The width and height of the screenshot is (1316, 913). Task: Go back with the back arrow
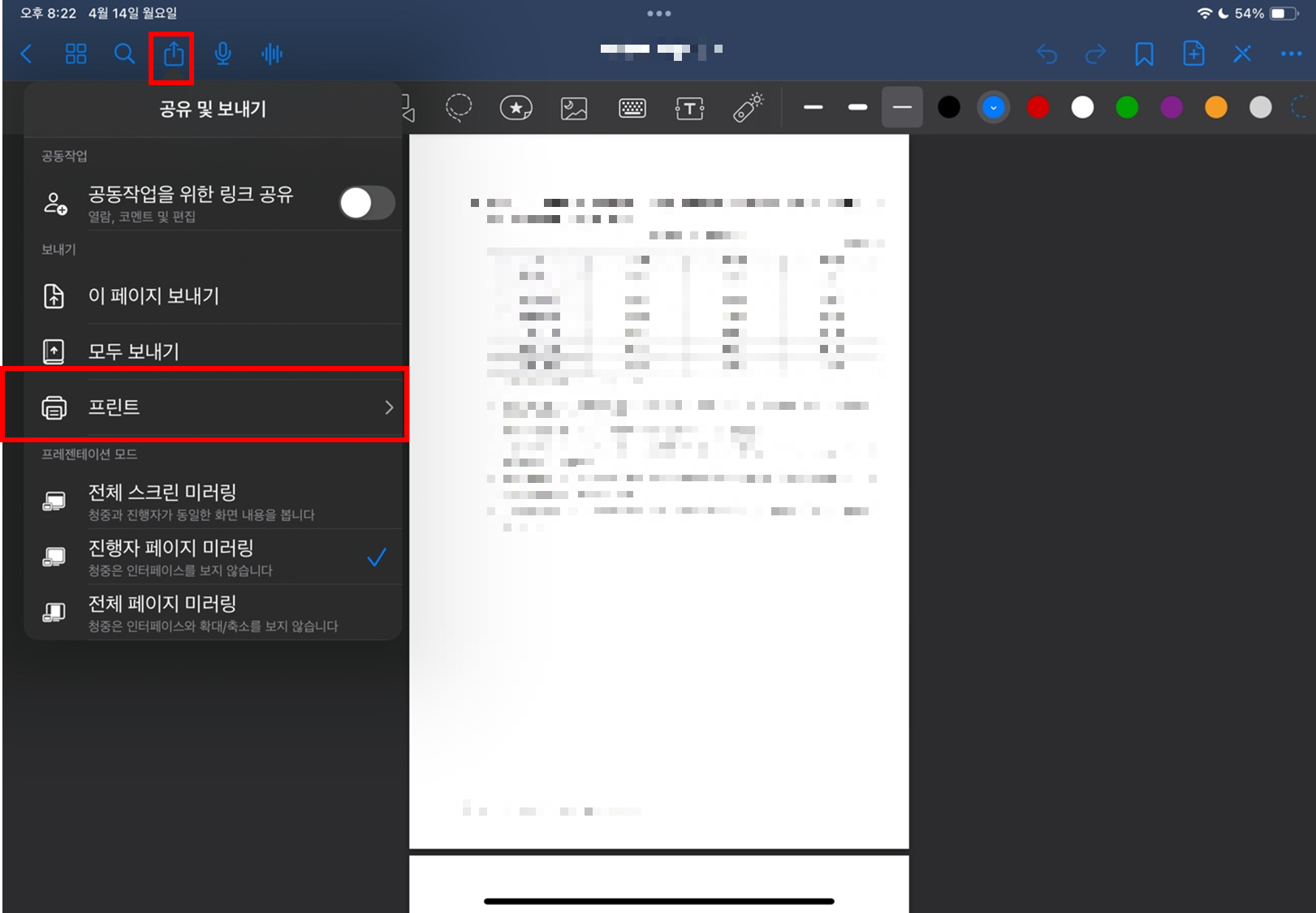(26, 54)
